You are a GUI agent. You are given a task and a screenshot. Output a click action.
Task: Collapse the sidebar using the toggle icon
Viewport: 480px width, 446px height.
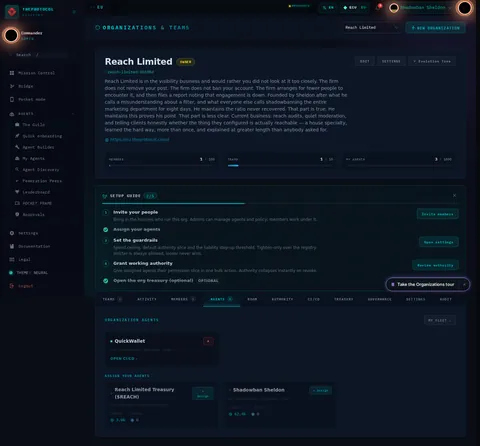click(74, 12)
